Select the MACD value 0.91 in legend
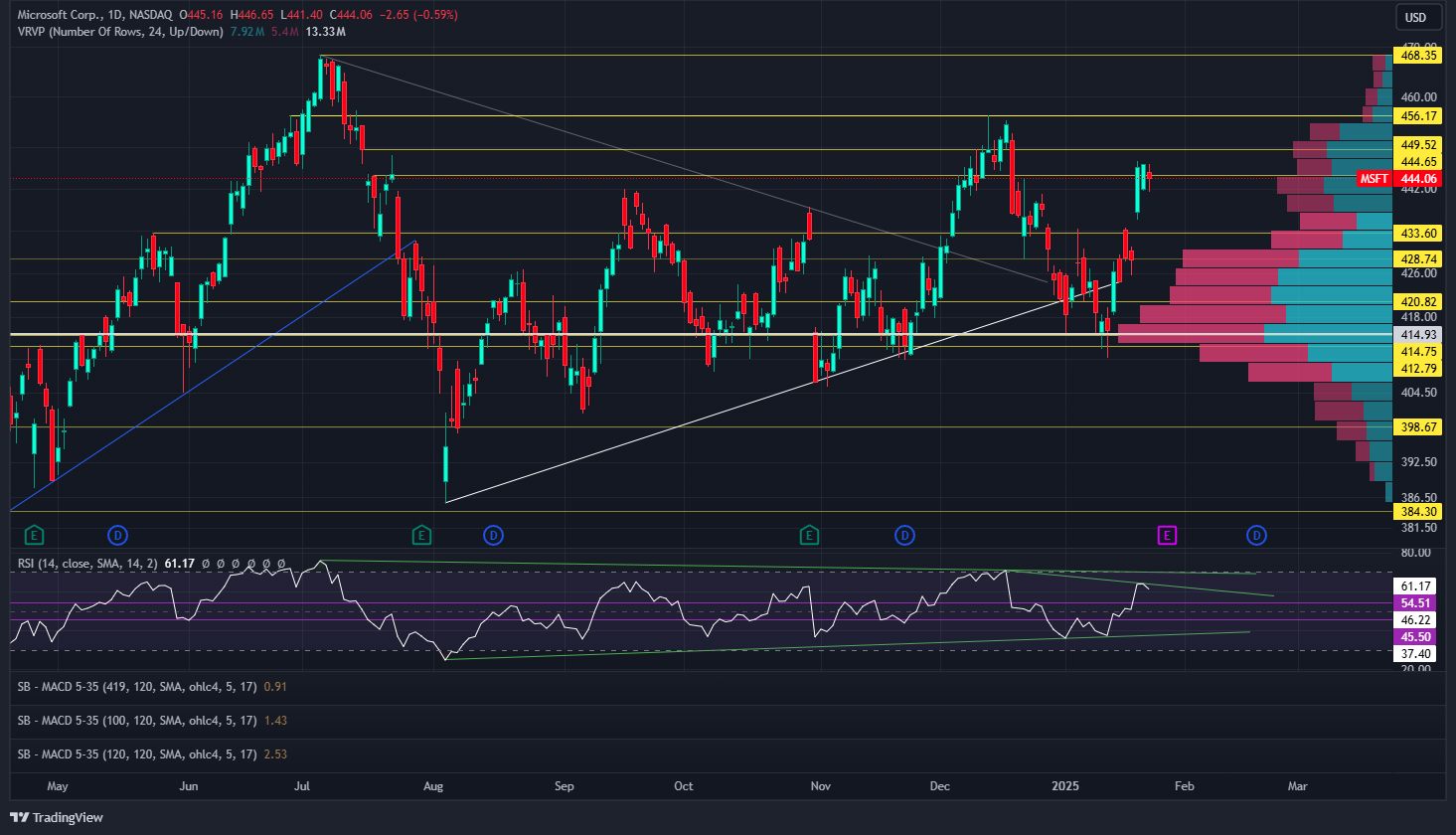 [x=275, y=687]
